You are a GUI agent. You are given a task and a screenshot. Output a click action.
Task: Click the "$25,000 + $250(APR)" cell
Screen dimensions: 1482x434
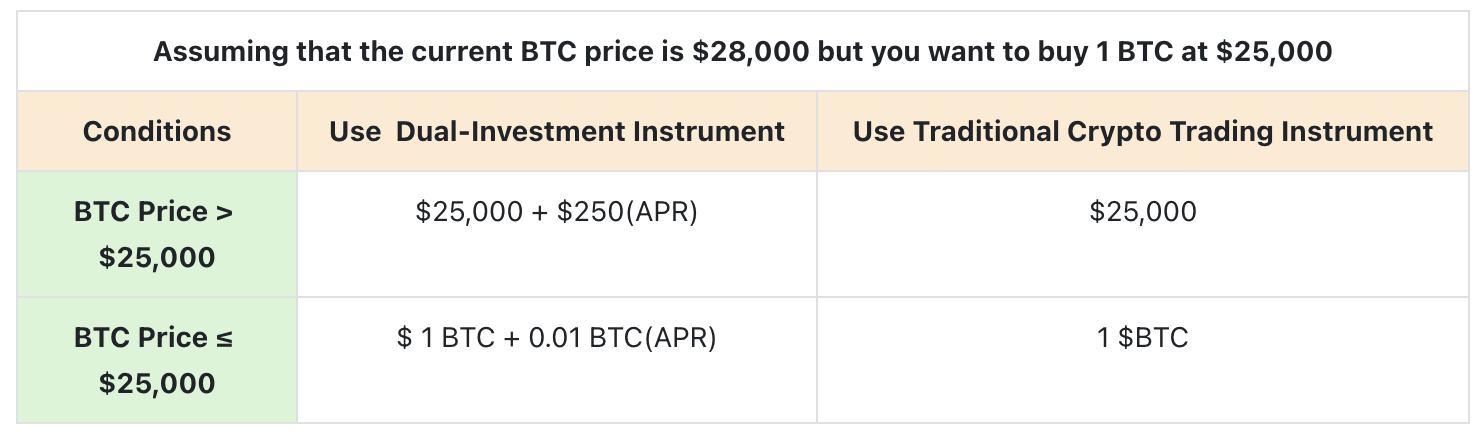pos(556,212)
